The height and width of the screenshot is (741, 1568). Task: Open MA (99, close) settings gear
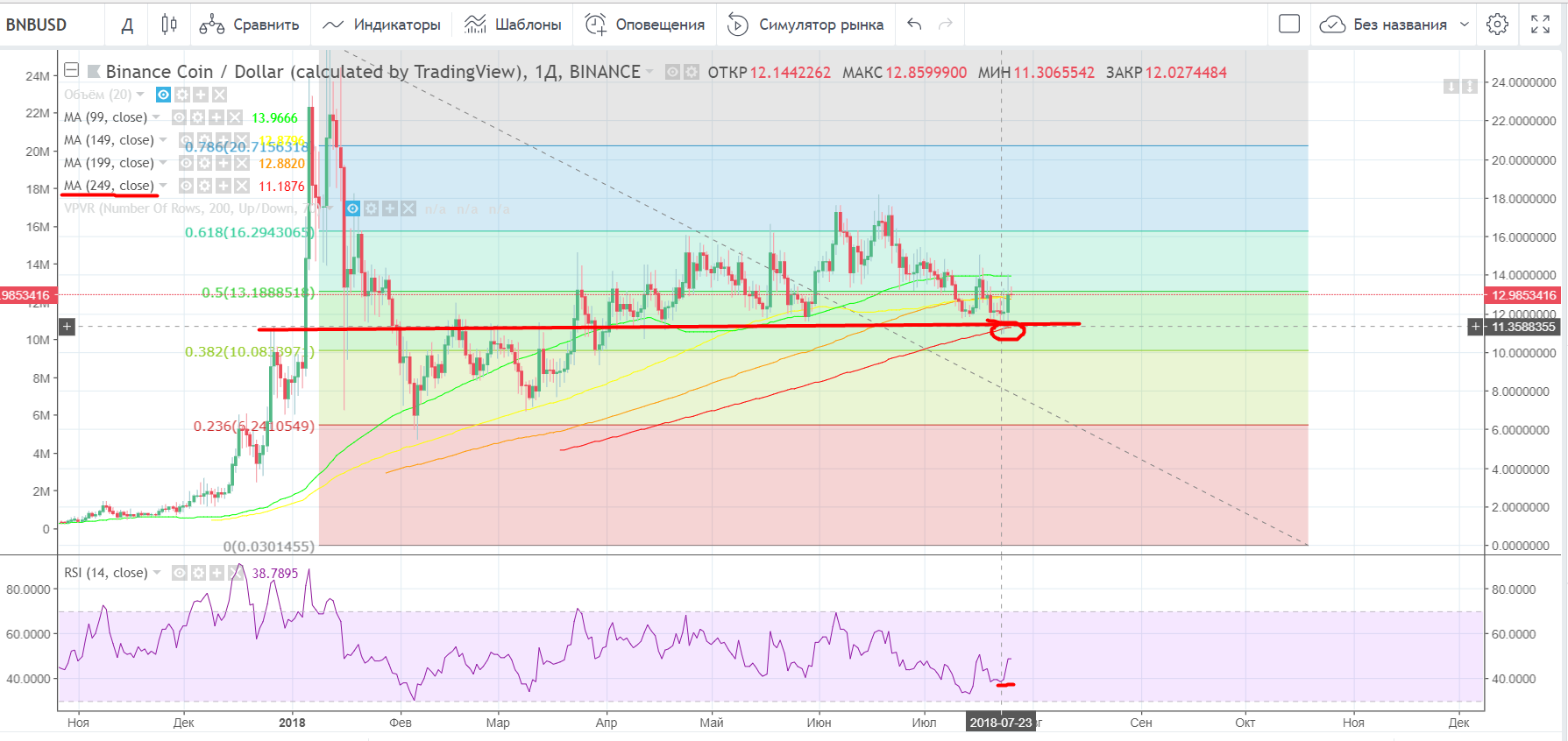198,117
